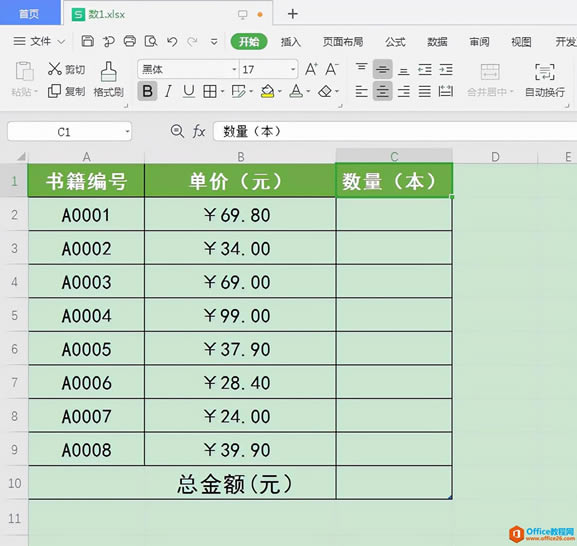Open the font name dropdown
Image resolution: width=577 pixels, height=546 pixels.
click(x=234, y=70)
